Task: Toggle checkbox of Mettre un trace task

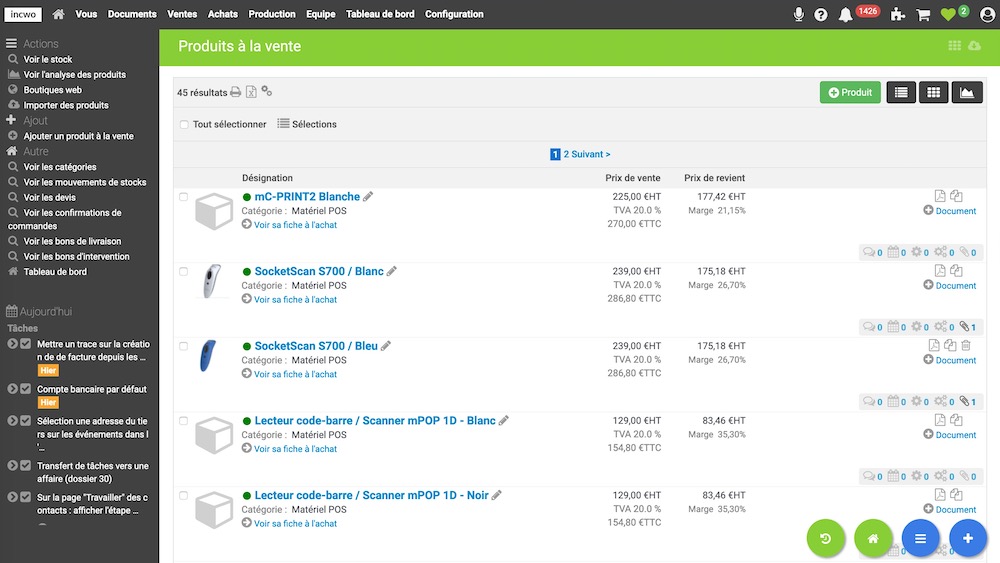Action: point(26,343)
